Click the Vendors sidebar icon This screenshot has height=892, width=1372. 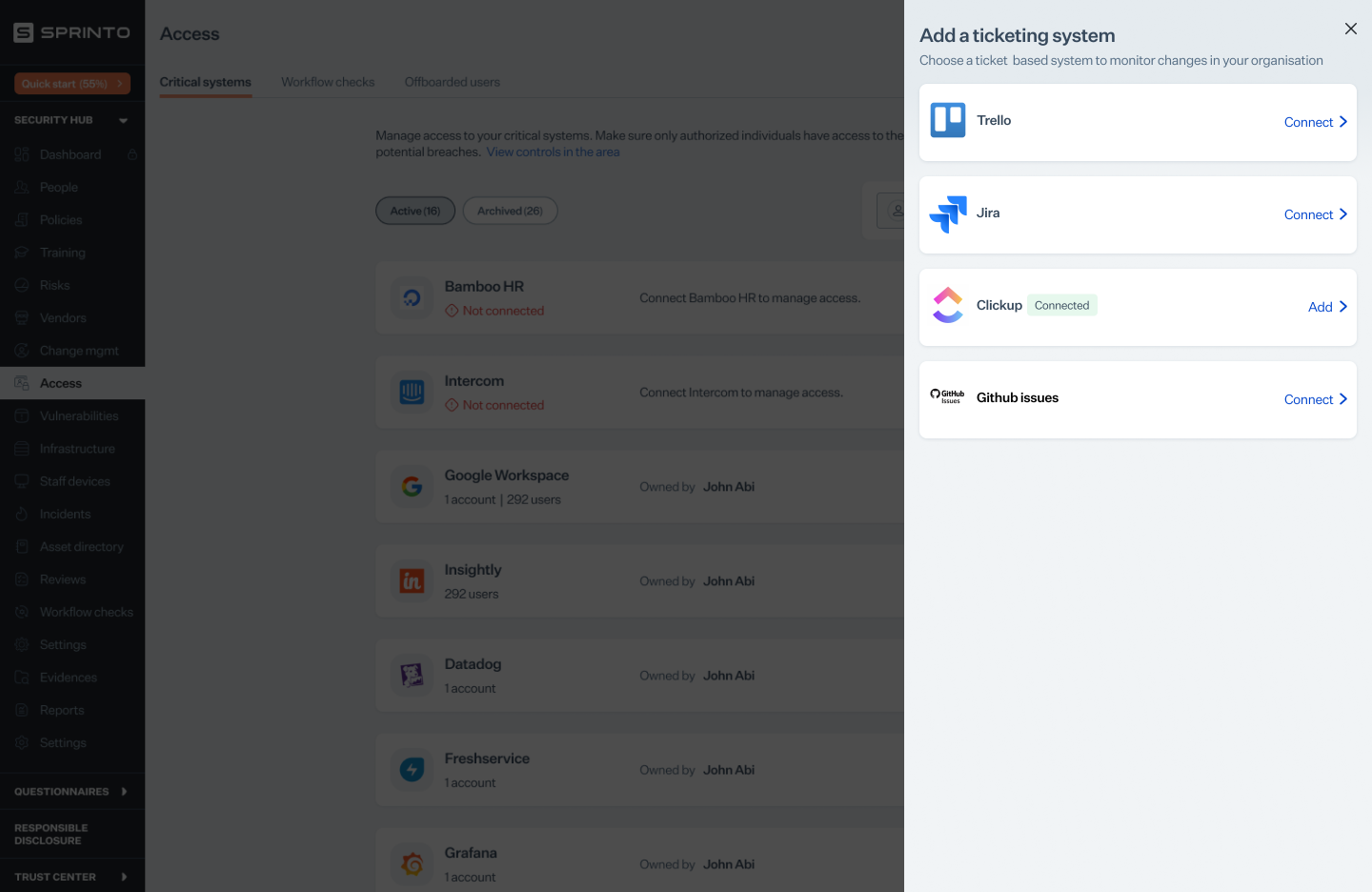click(x=22, y=318)
